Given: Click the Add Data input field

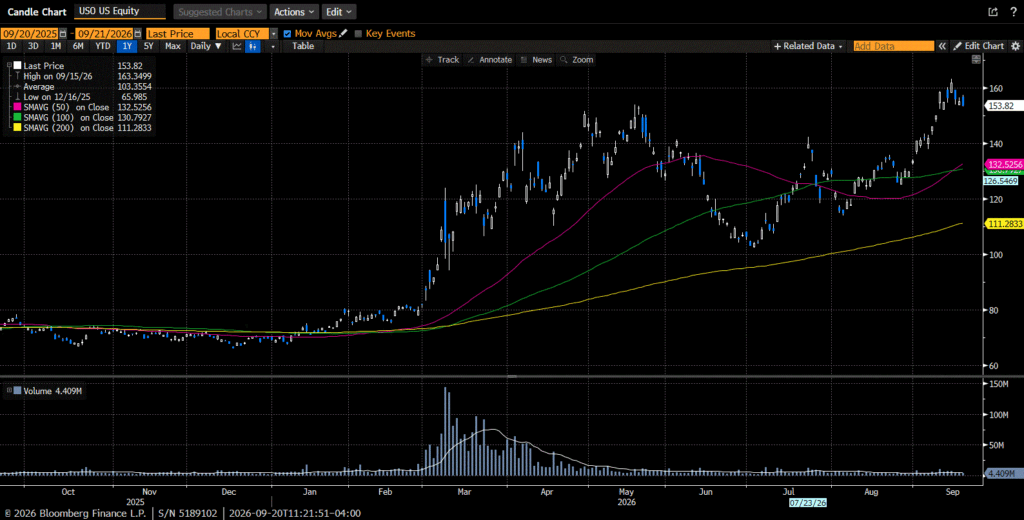Looking at the screenshot, I should [893, 46].
